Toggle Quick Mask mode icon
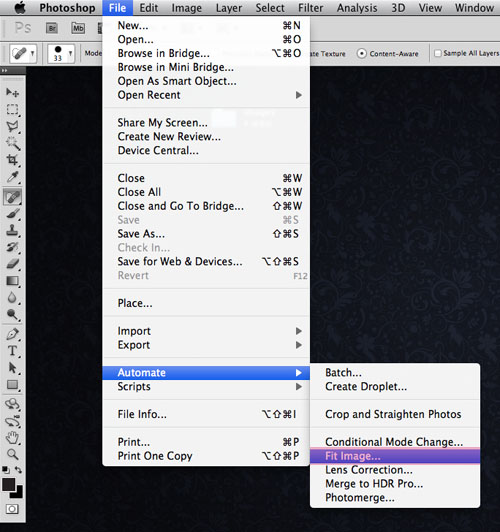The image size is (500, 532). pos(12,509)
